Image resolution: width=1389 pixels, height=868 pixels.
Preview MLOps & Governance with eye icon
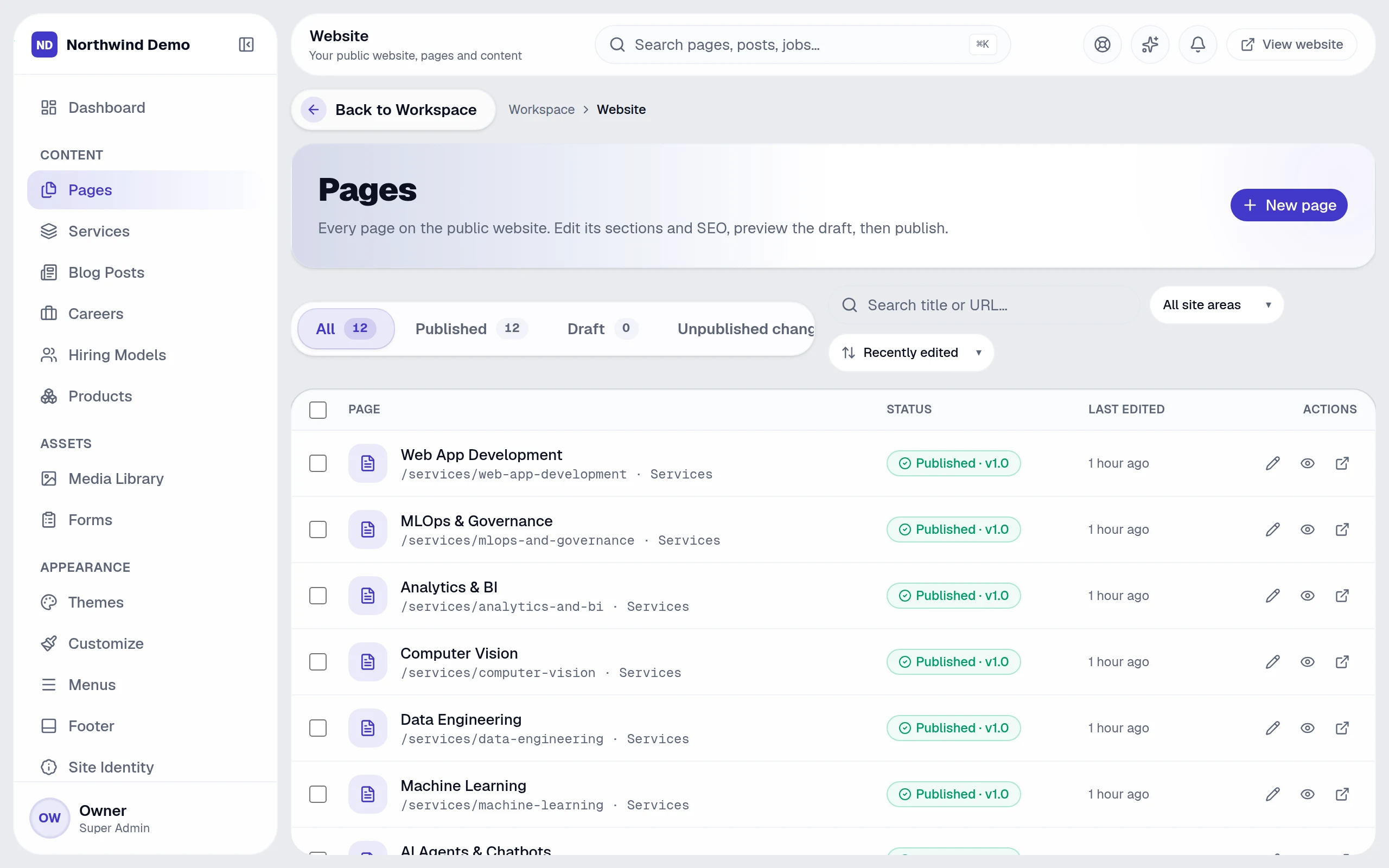1308,529
